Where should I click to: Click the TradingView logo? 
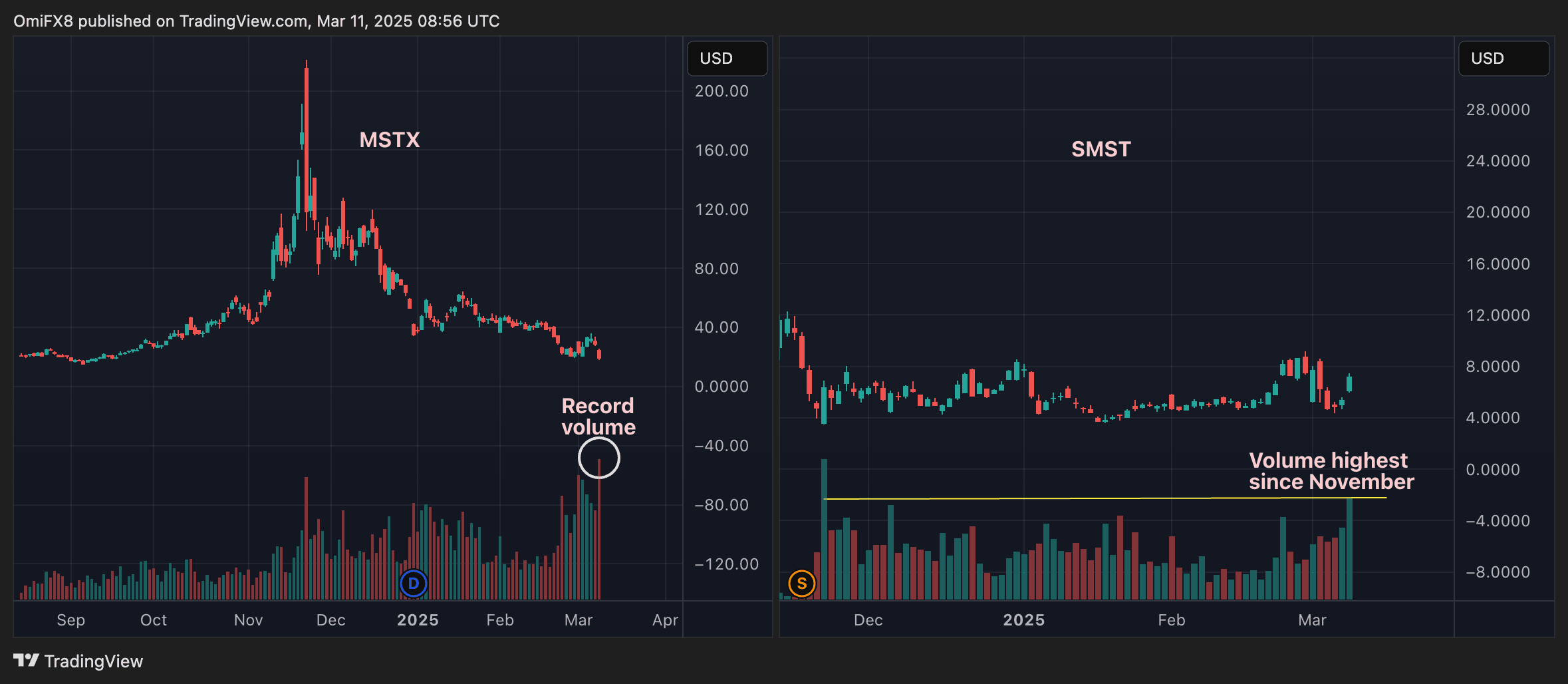point(78,661)
